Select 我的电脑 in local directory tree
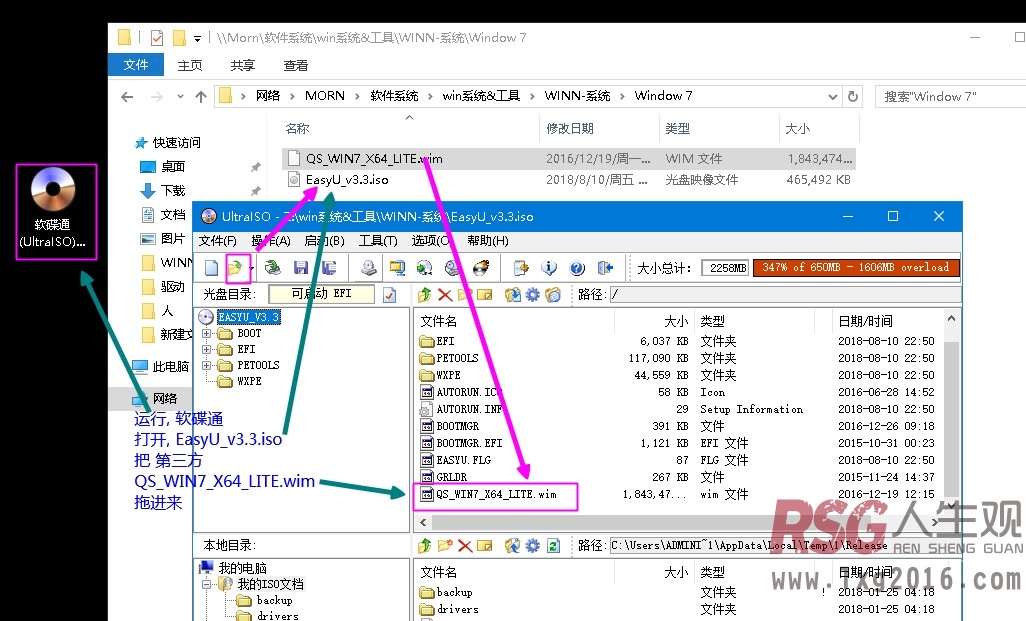The width and height of the screenshot is (1026, 621). point(242,568)
